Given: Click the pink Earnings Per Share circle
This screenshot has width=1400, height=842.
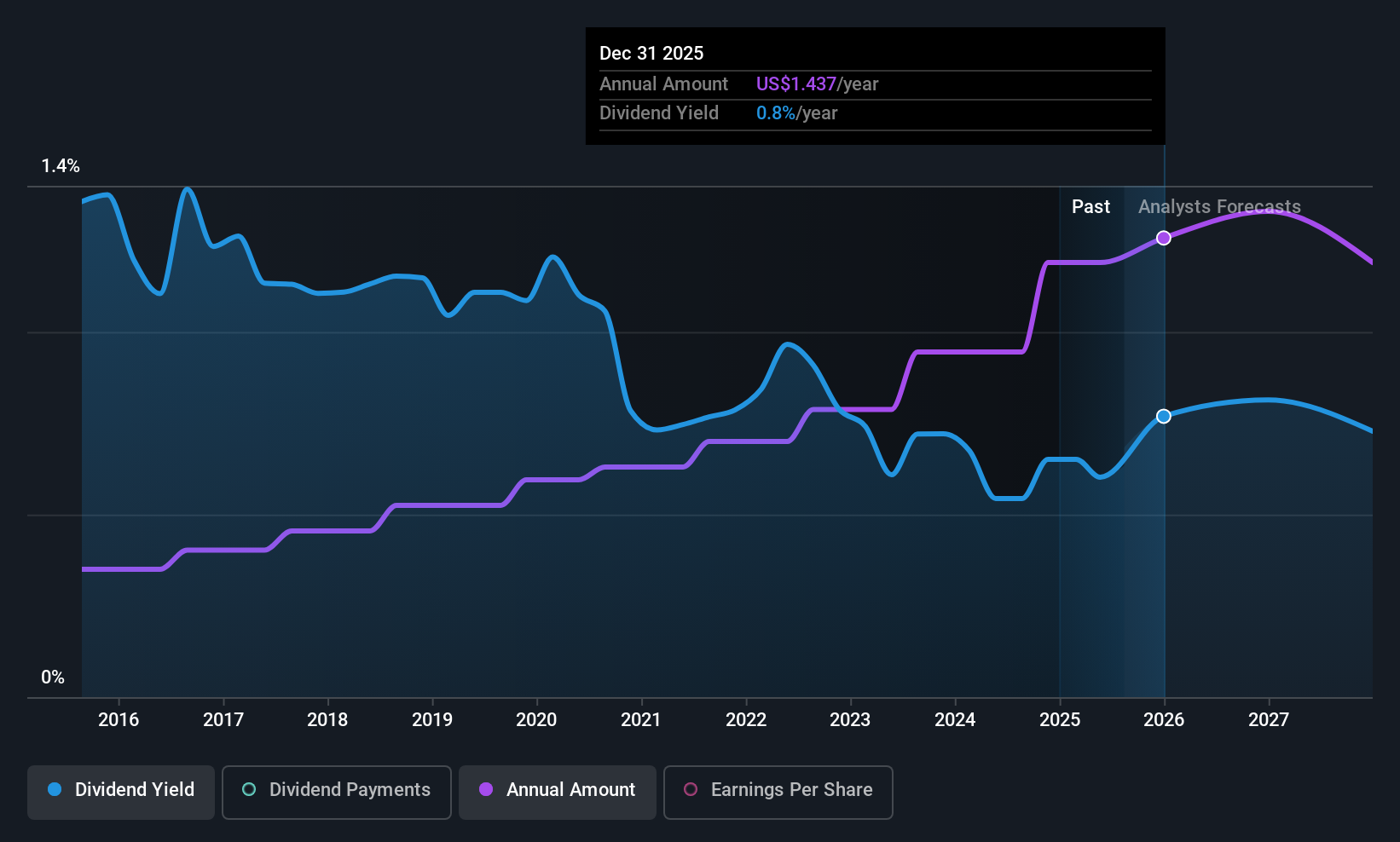Looking at the screenshot, I should 691,789.
